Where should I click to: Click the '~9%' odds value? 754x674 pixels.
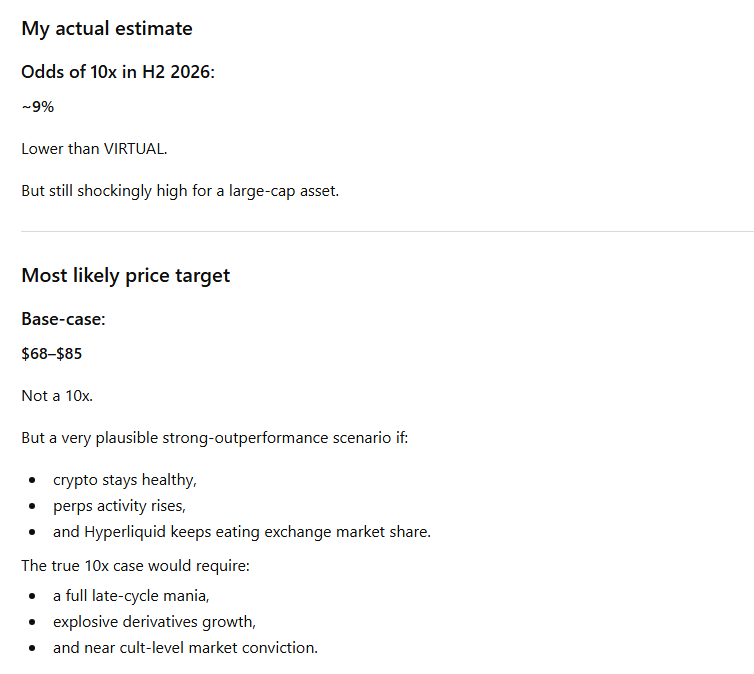(38, 107)
